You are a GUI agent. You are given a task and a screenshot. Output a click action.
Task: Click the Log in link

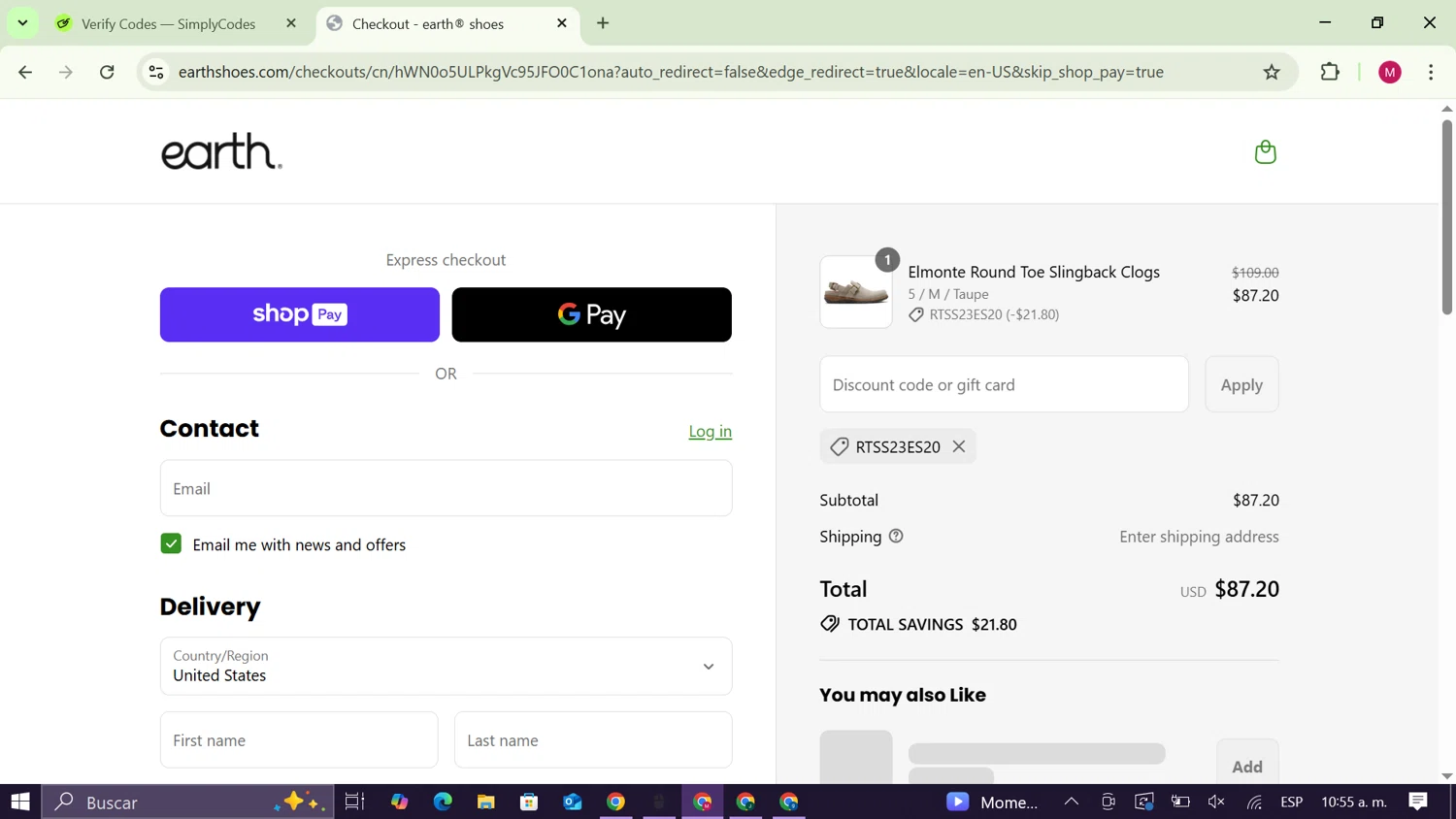click(711, 431)
